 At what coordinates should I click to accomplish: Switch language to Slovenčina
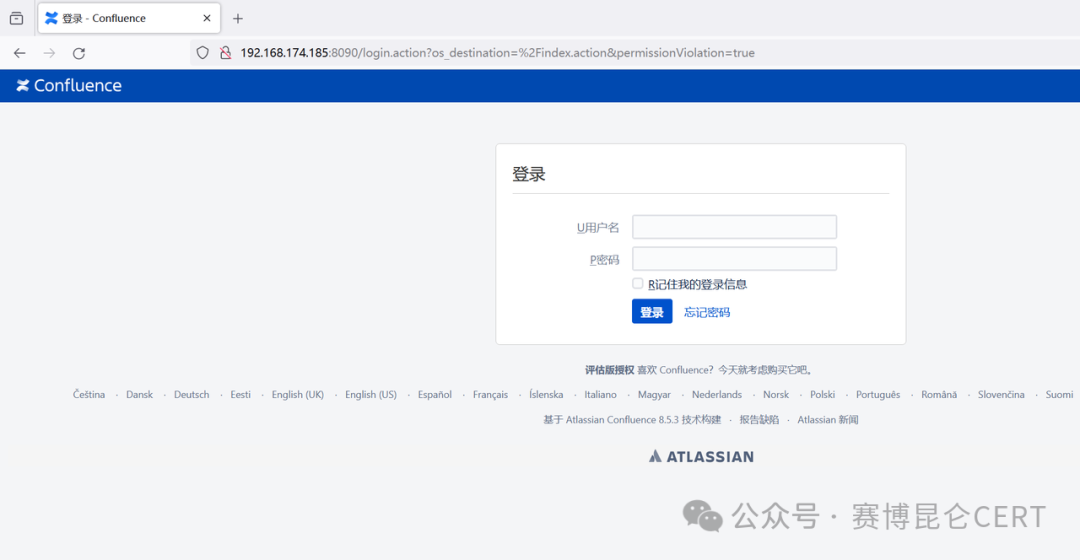1001,395
